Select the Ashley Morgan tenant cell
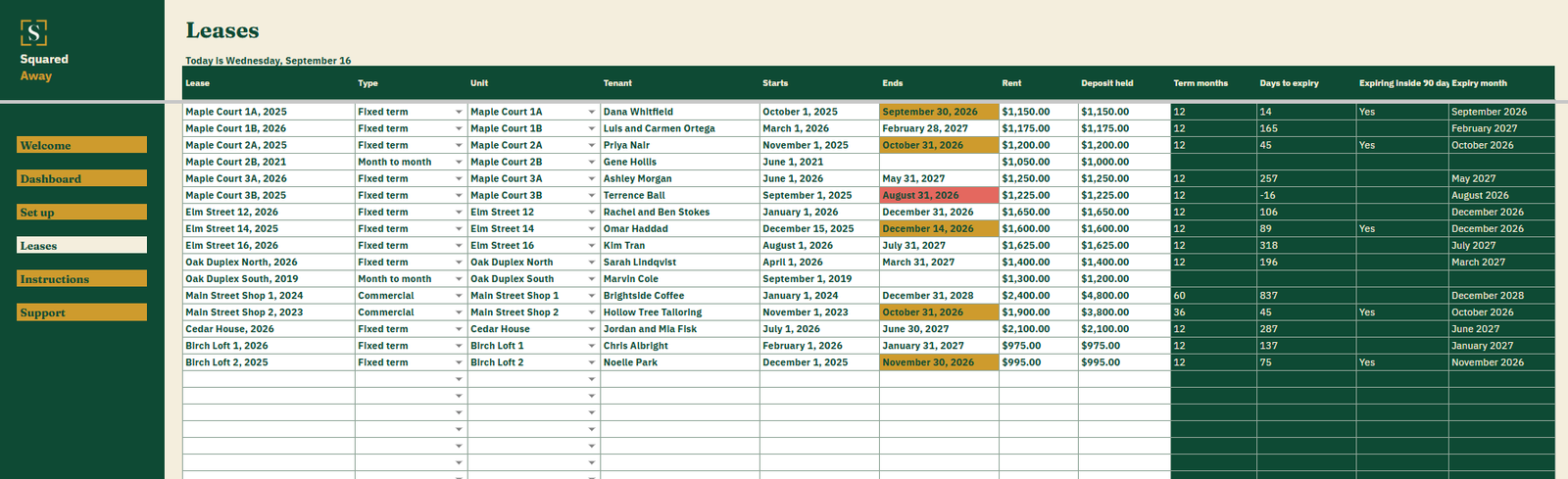This screenshot has width=1568, height=479. coord(680,178)
